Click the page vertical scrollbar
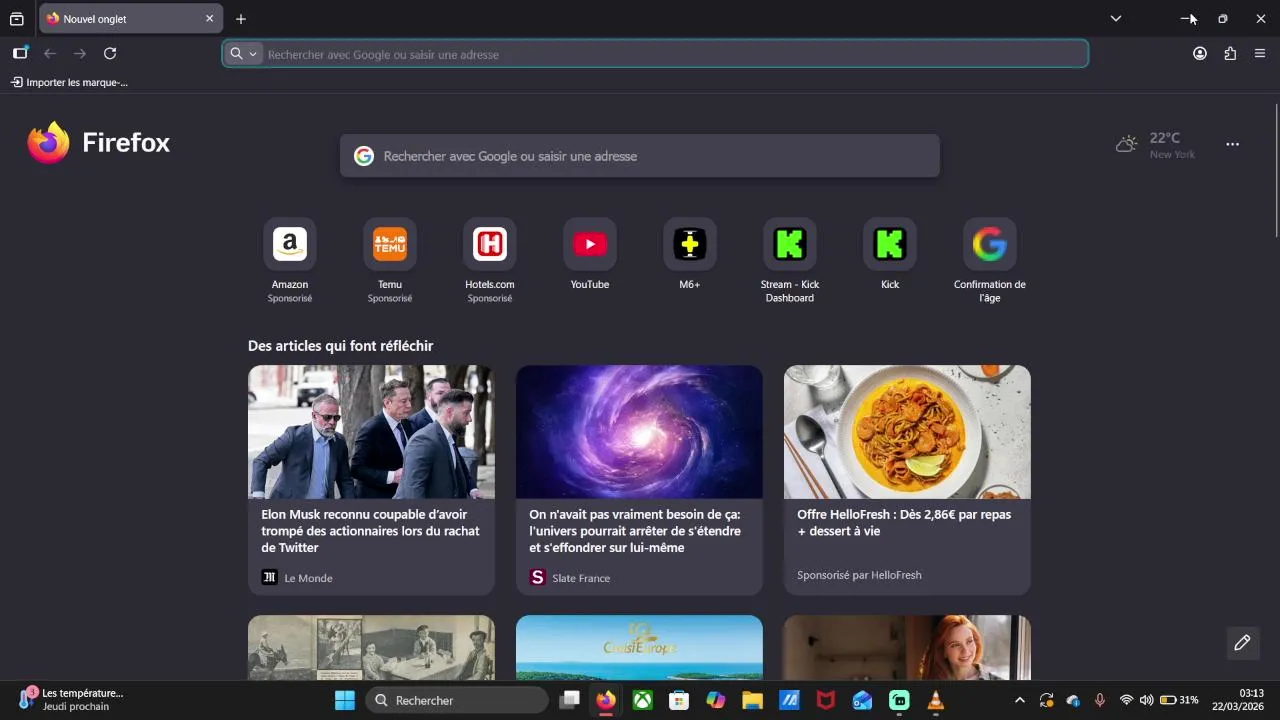Screen dimensions: 1280x720 [x=1276, y=170]
